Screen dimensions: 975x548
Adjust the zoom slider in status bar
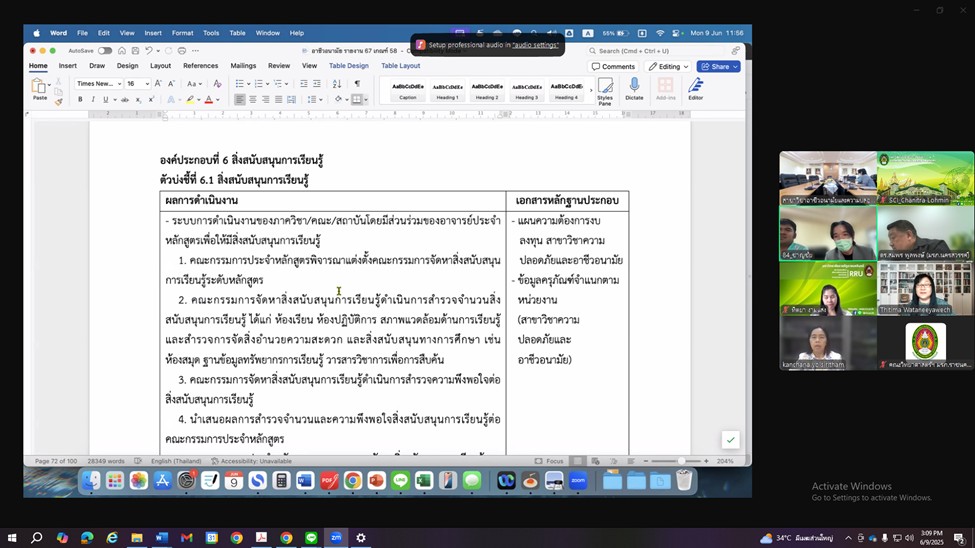tap(680, 461)
